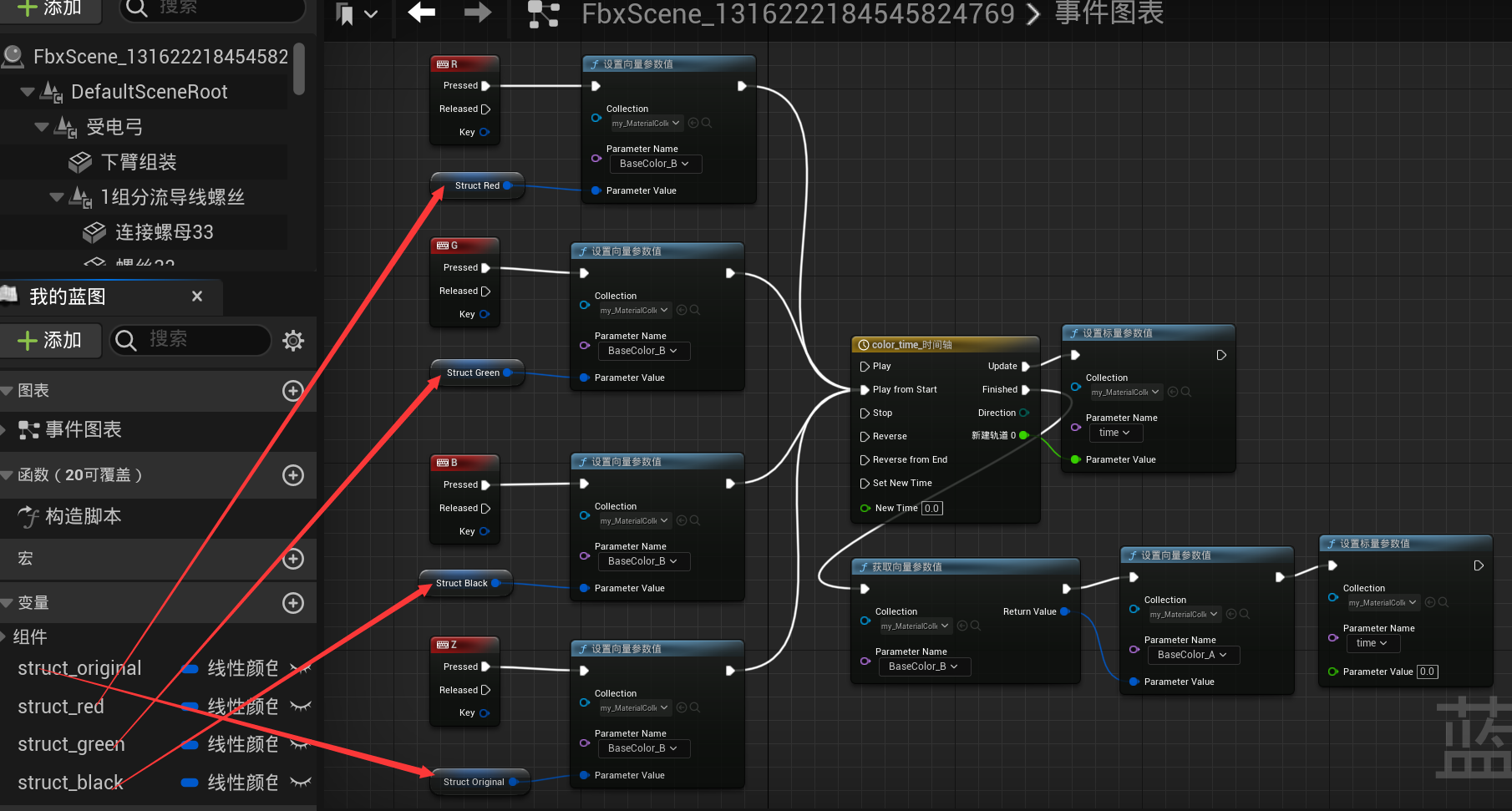Viewport: 1512px width, 811px height.
Task: Click the Z key event node header
Action: tap(464, 645)
